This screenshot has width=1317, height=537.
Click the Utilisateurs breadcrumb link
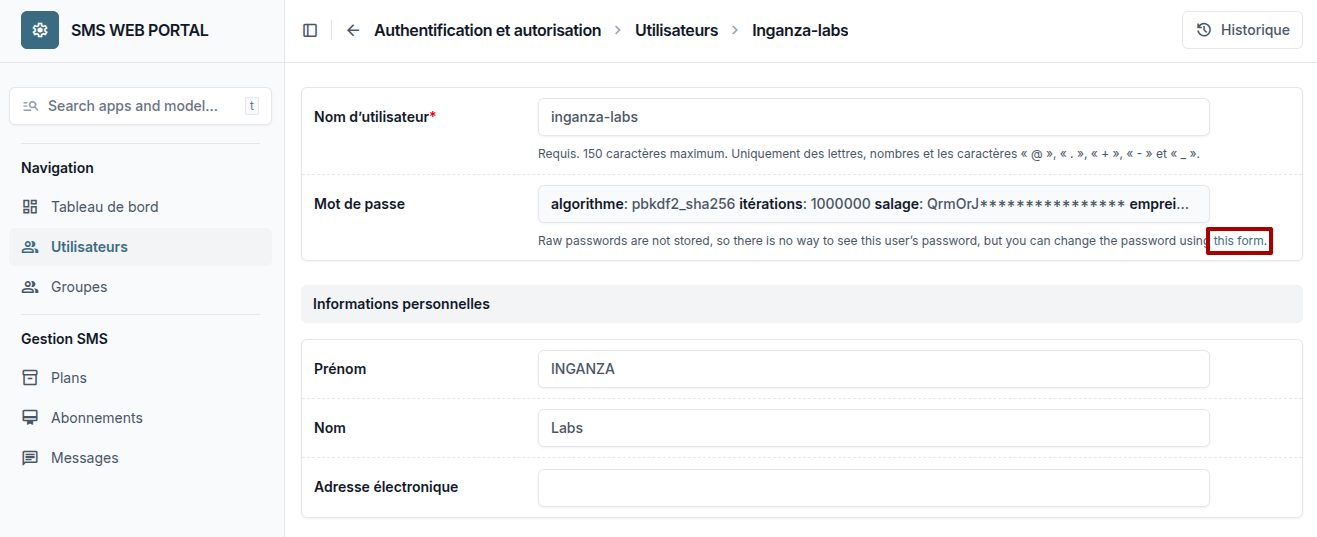[x=676, y=30]
